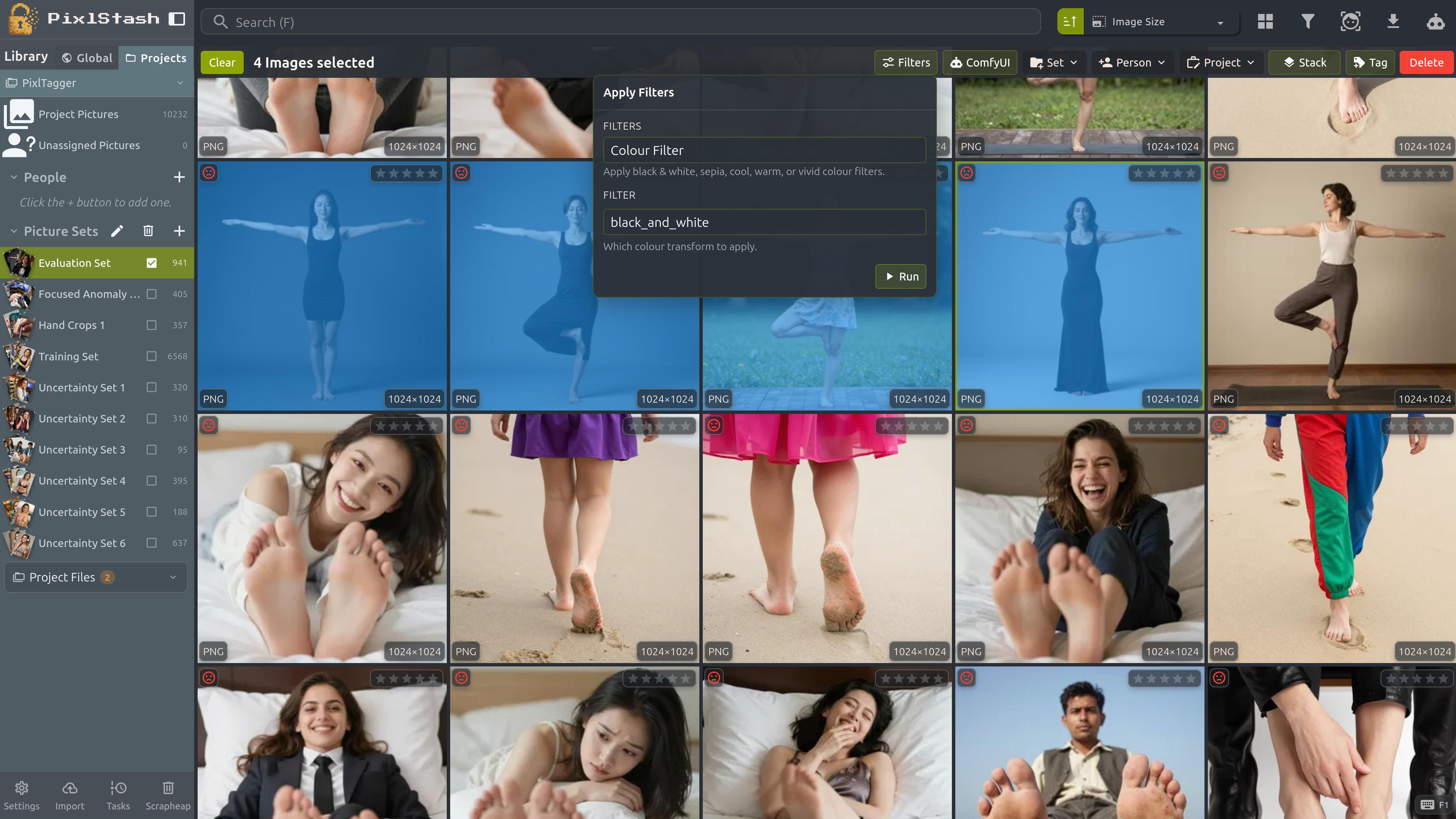Click the robot icon at top right
This screenshot has height=819, width=1456.
pos(1435,22)
